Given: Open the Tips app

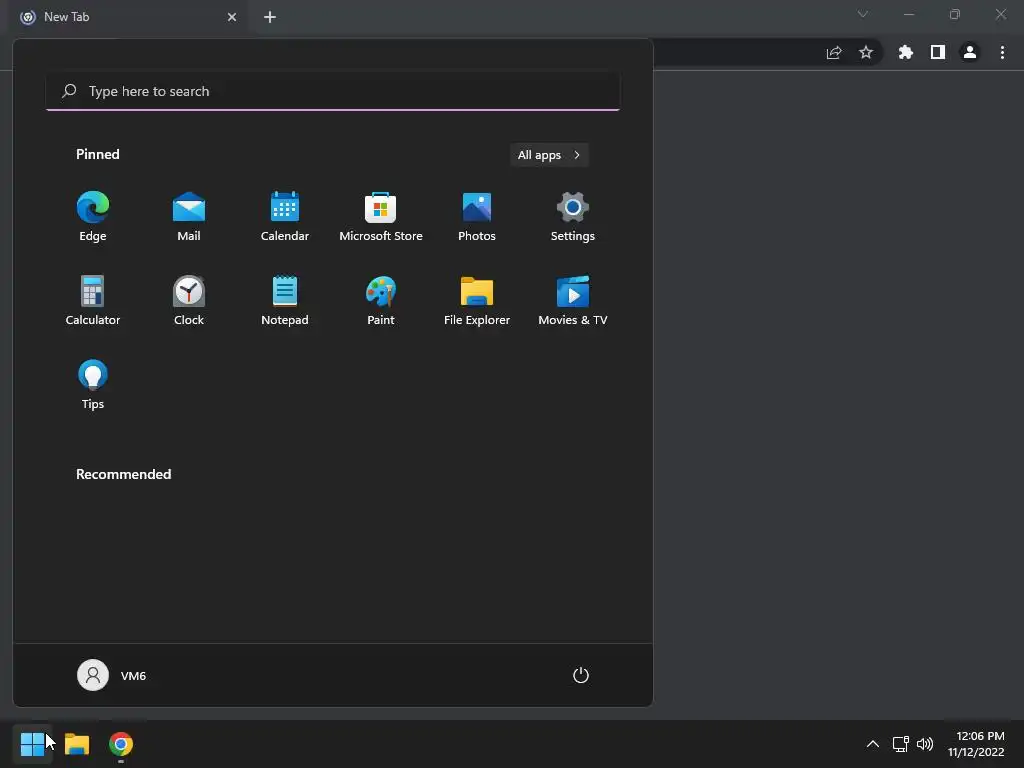Looking at the screenshot, I should 93,385.
